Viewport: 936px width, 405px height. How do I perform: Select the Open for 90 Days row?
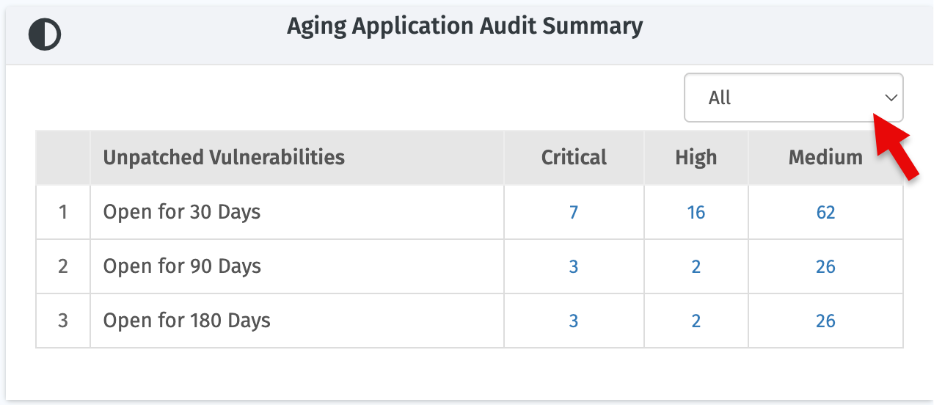tap(469, 266)
